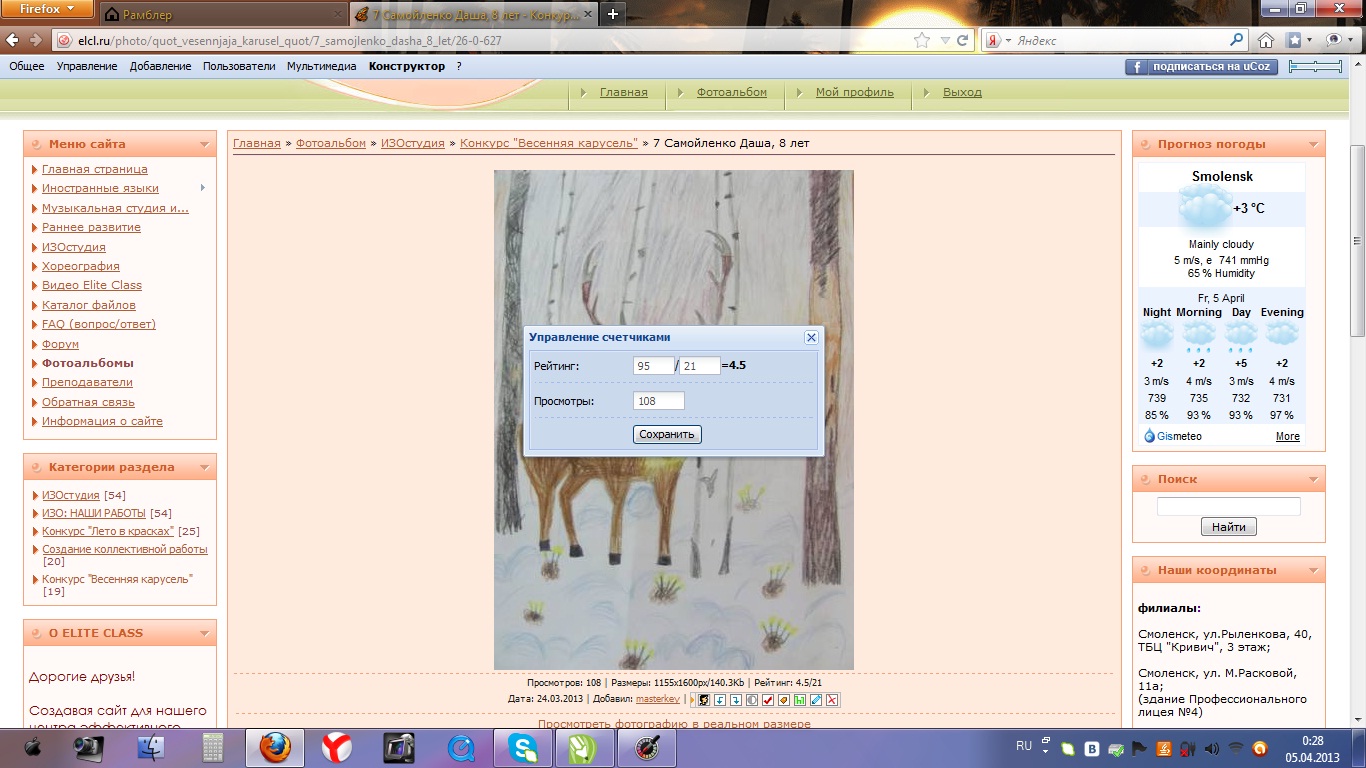
Task: Open Finder icon in taskbar
Action: pyautogui.click(x=152, y=747)
